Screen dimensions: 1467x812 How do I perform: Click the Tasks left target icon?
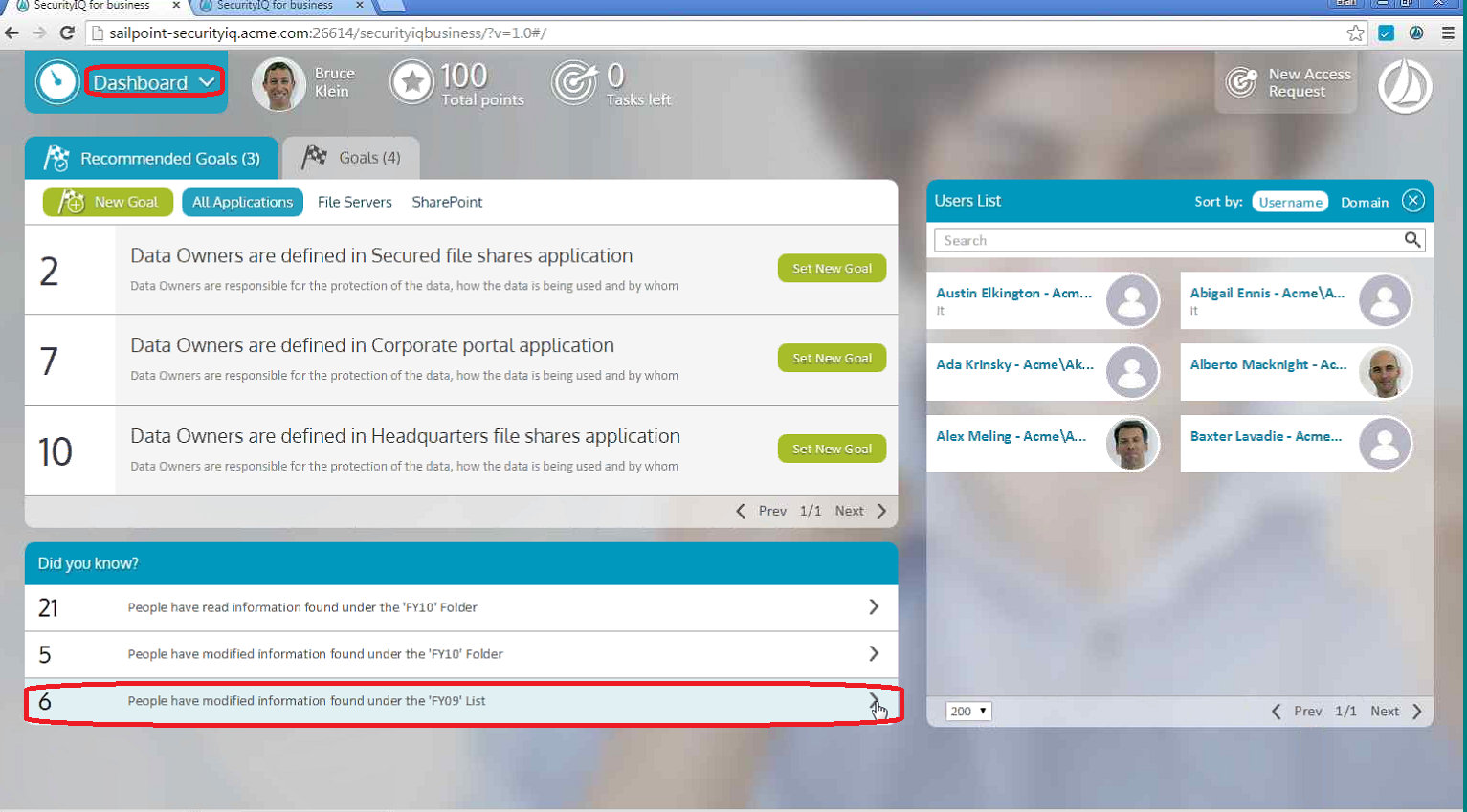pos(574,82)
